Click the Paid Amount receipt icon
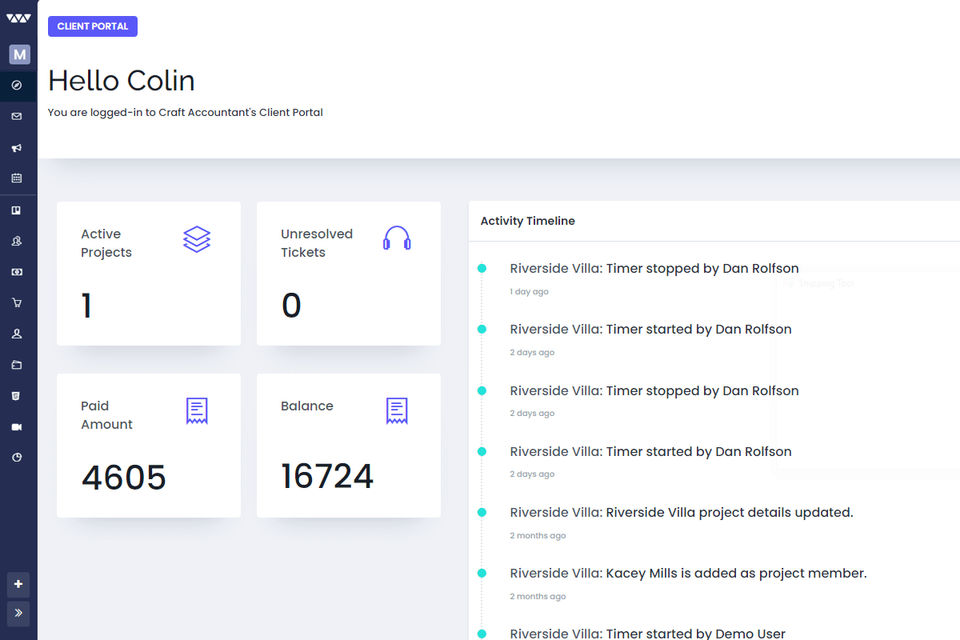 tap(197, 411)
